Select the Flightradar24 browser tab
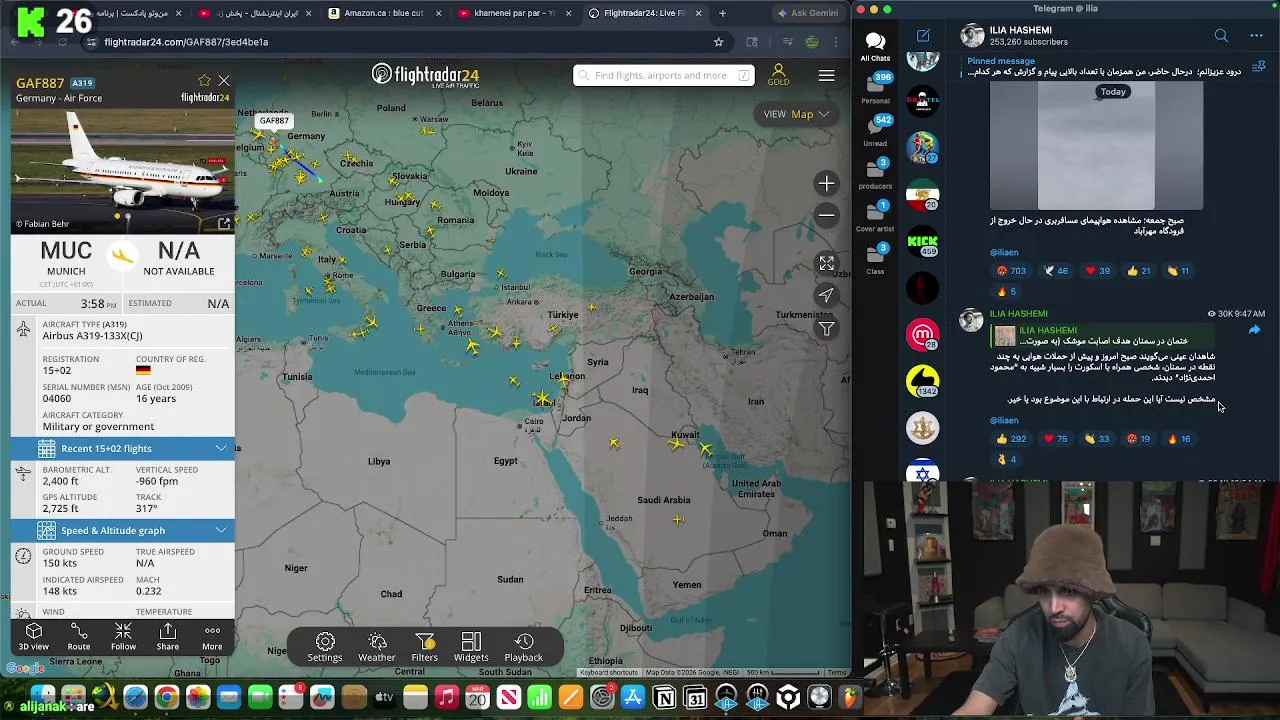The height and width of the screenshot is (720, 1280). click(645, 13)
